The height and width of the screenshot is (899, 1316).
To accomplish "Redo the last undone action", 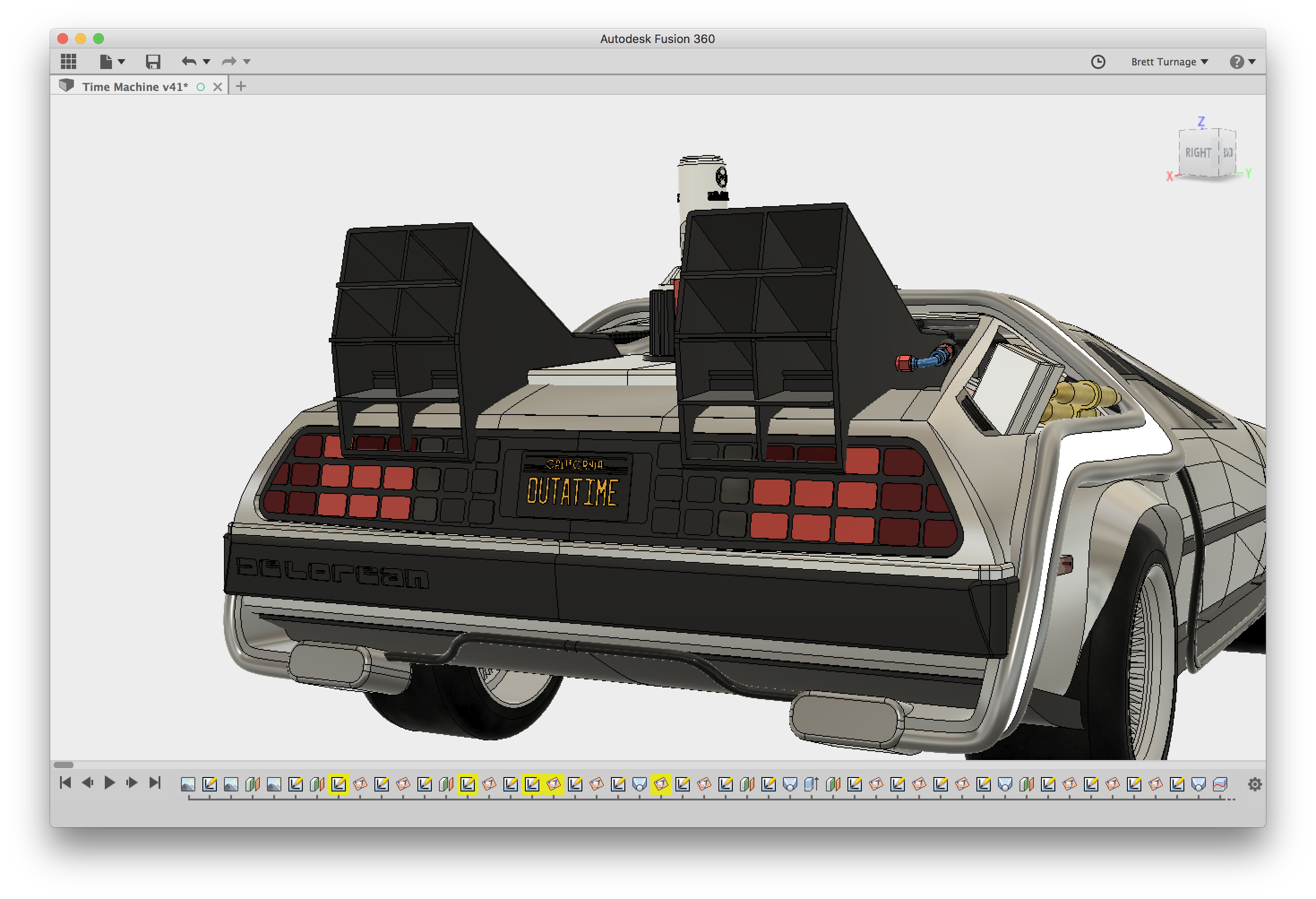I will point(229,61).
